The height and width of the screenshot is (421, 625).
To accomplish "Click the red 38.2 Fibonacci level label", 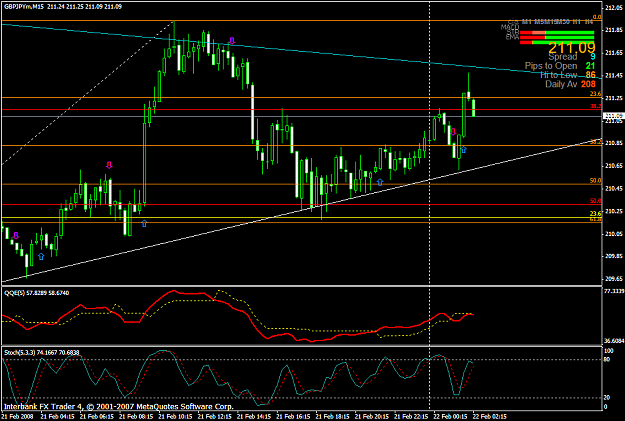I will (596, 106).
